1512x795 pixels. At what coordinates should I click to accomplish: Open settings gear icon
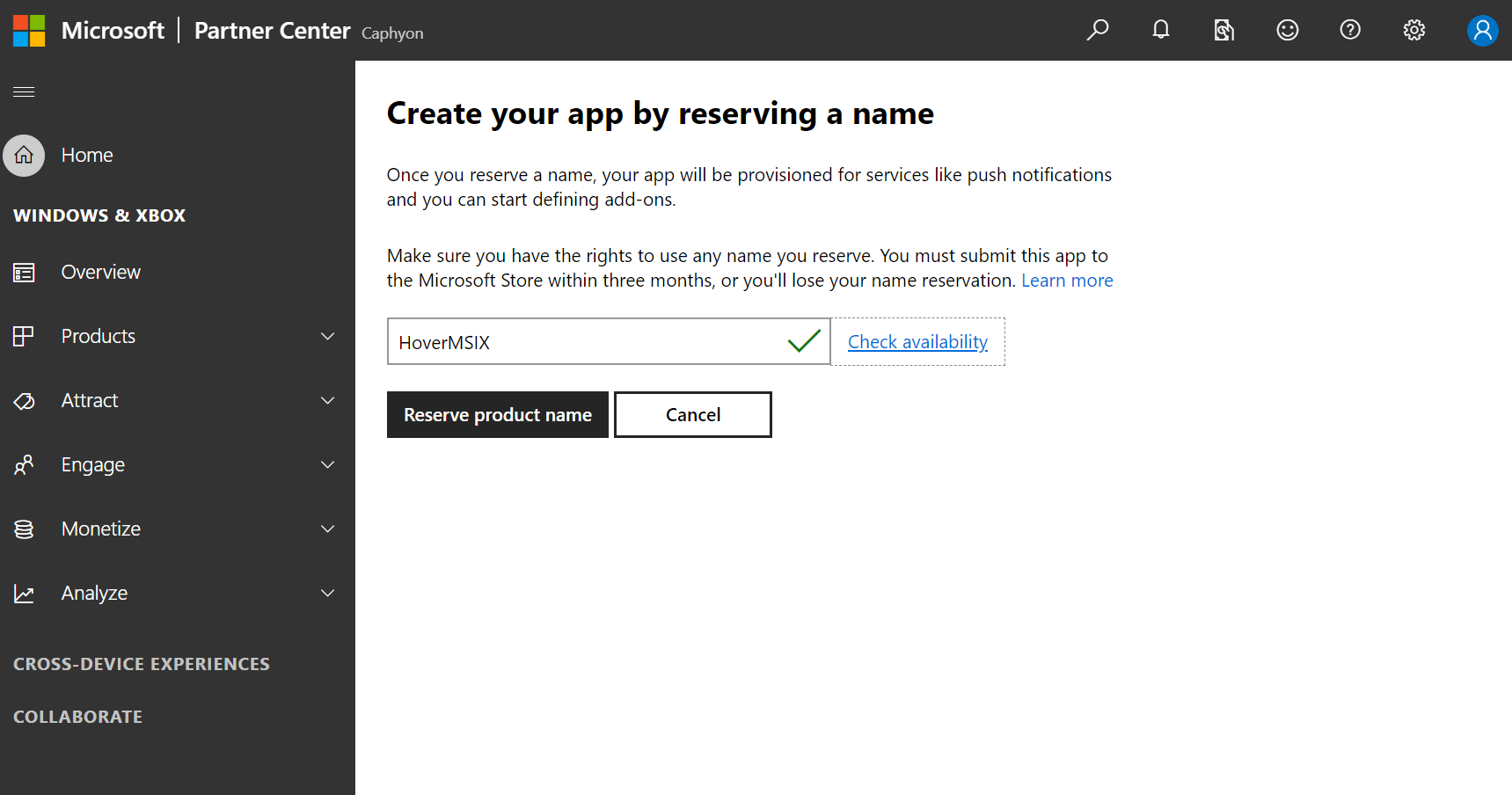click(1414, 30)
